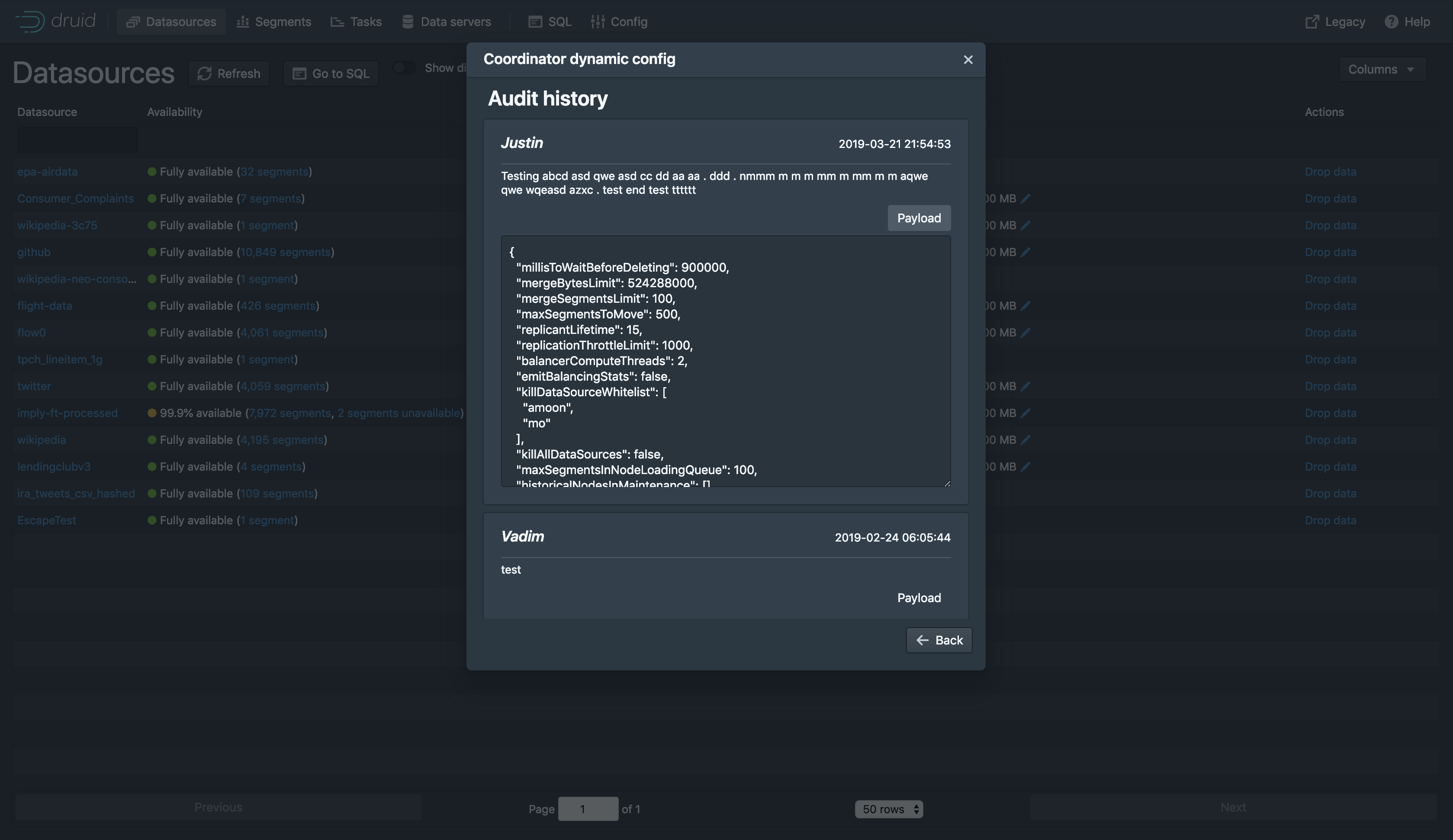Click the pencil edit icon in twitter row
Screen dimensions: 1453x840
point(1025,386)
